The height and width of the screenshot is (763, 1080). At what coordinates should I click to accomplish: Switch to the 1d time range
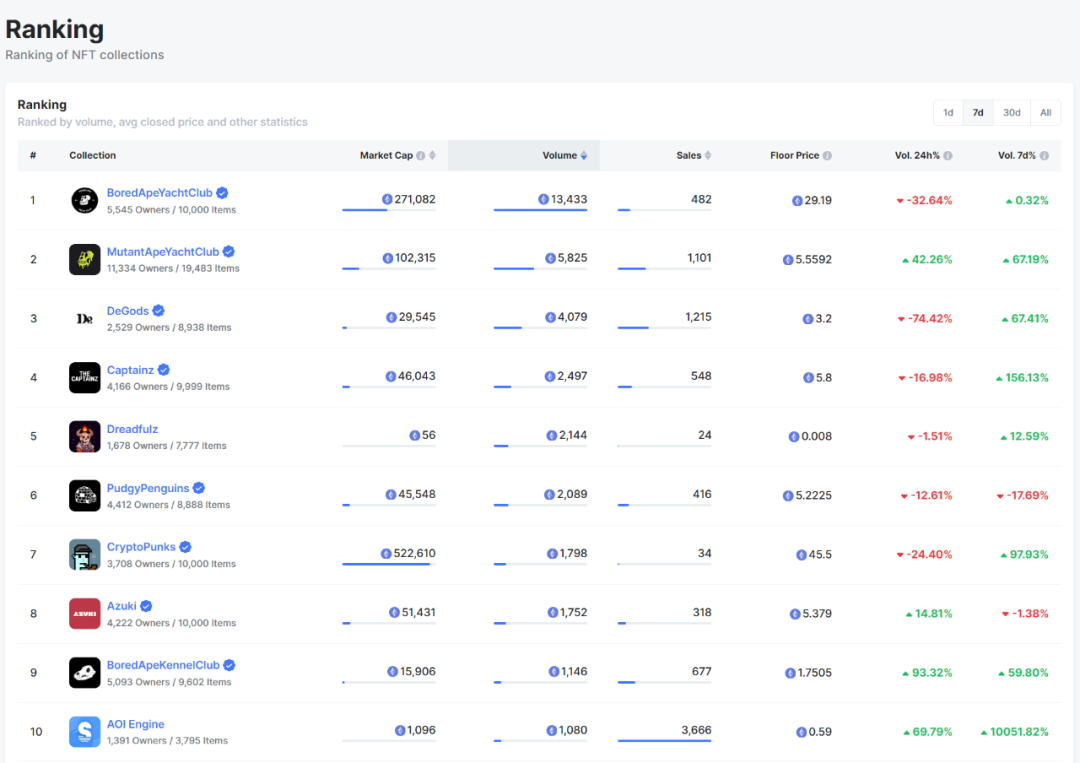[948, 113]
